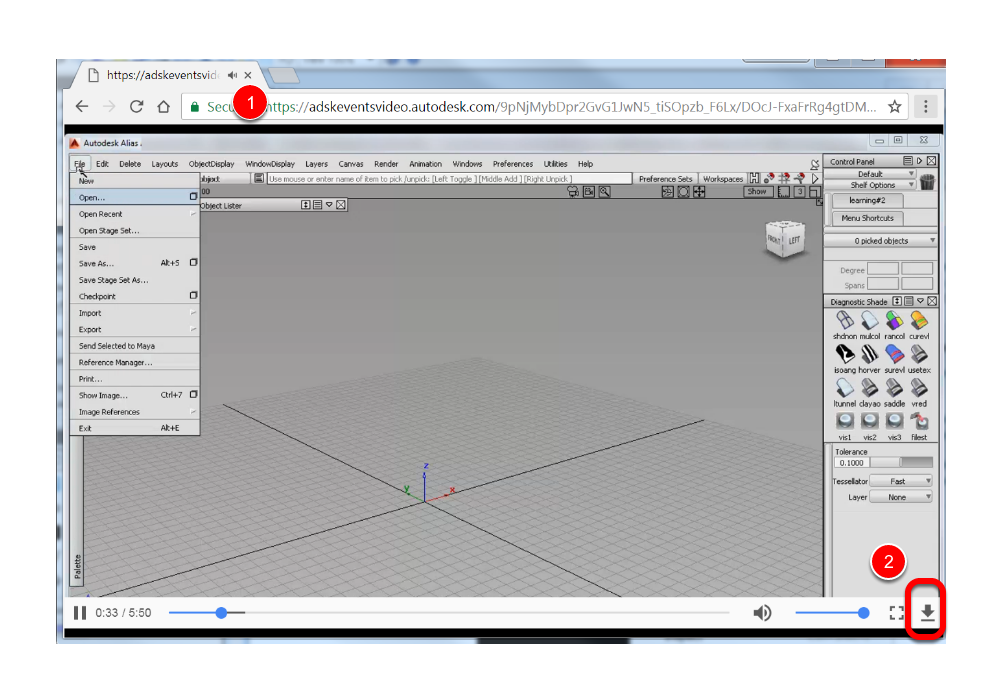The width and height of the screenshot is (984, 683).
Task: Click the magnifier icon in viewport toolbar
Action: 604,192
